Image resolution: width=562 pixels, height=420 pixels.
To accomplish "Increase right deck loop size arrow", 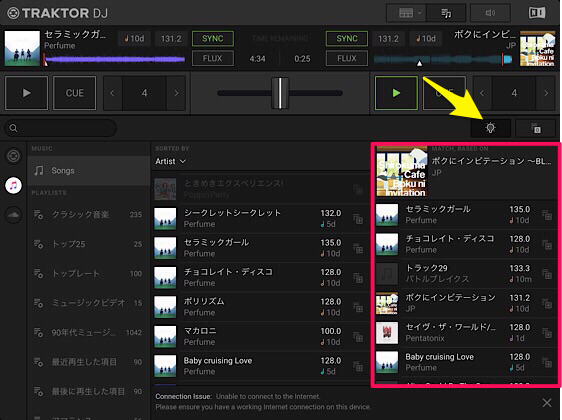I will 546,93.
